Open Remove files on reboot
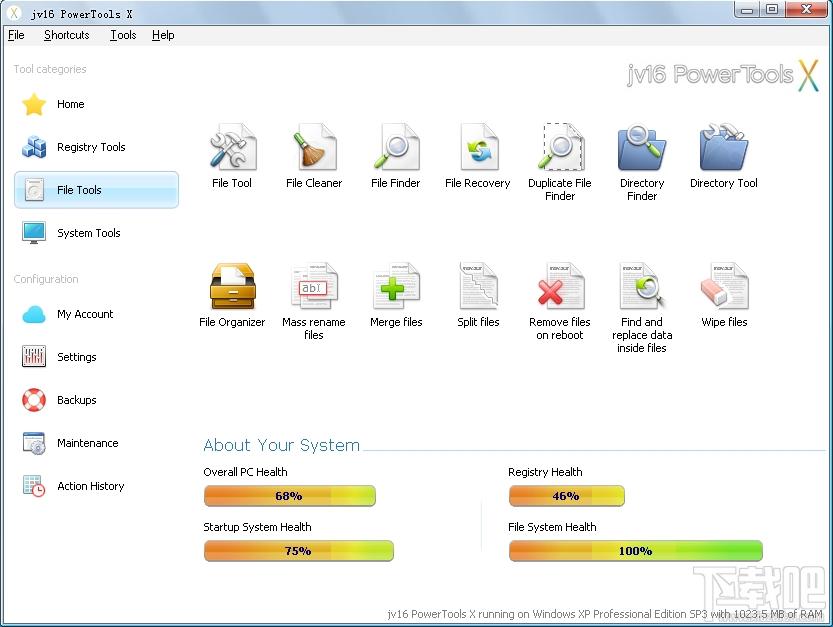The height and width of the screenshot is (627, 833). (560, 286)
